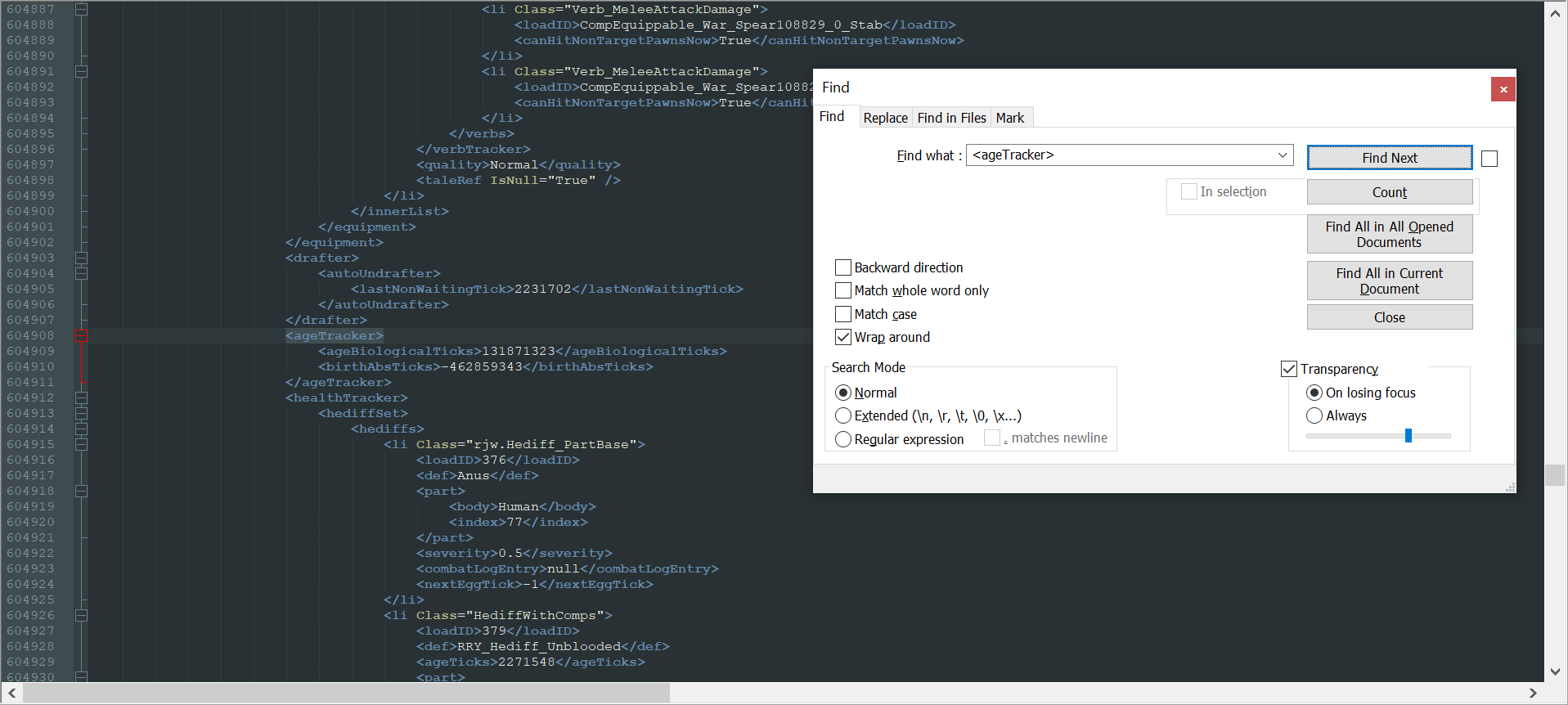Enable Backward direction search
The image size is (1568, 705).
[x=843, y=267]
